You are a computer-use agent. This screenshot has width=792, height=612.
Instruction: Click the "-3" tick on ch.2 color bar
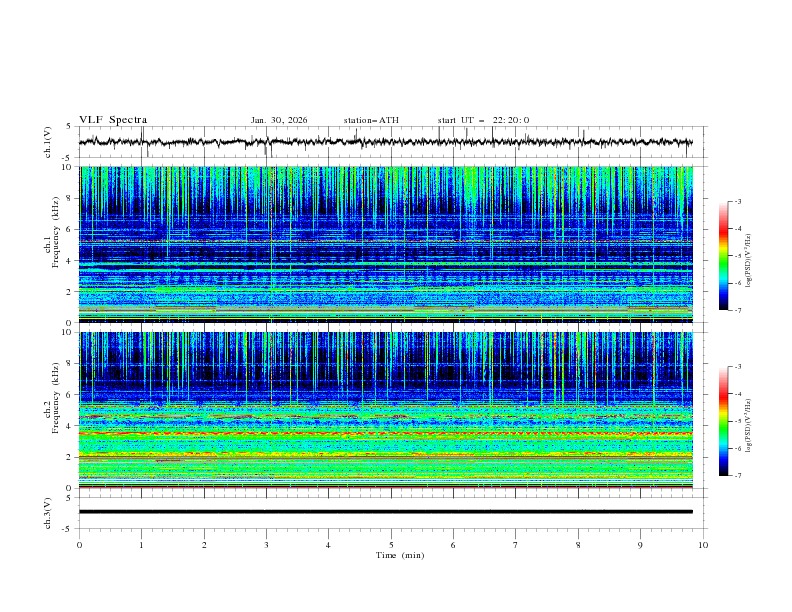tap(738, 367)
